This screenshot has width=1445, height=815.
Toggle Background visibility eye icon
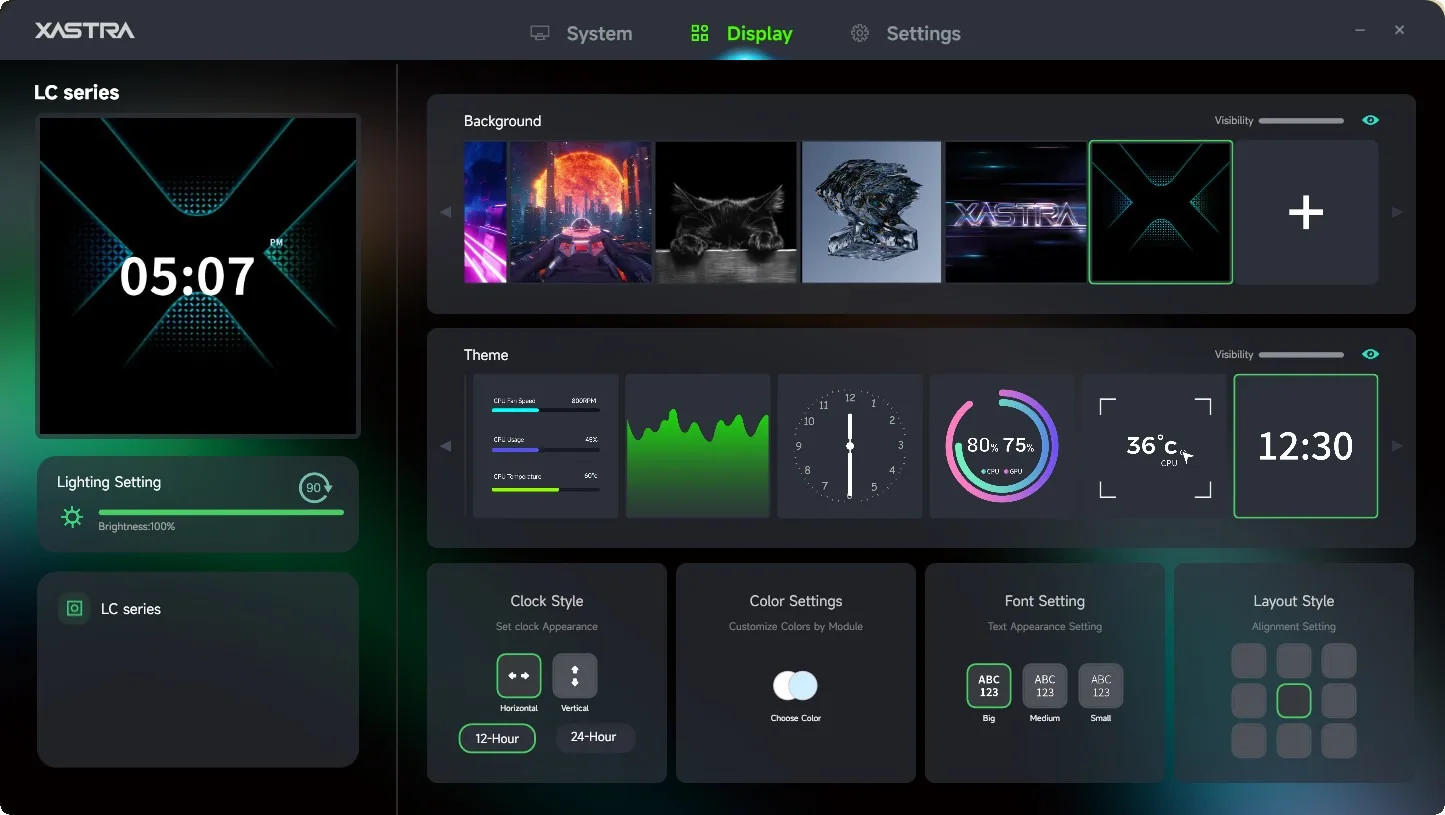(x=1370, y=120)
